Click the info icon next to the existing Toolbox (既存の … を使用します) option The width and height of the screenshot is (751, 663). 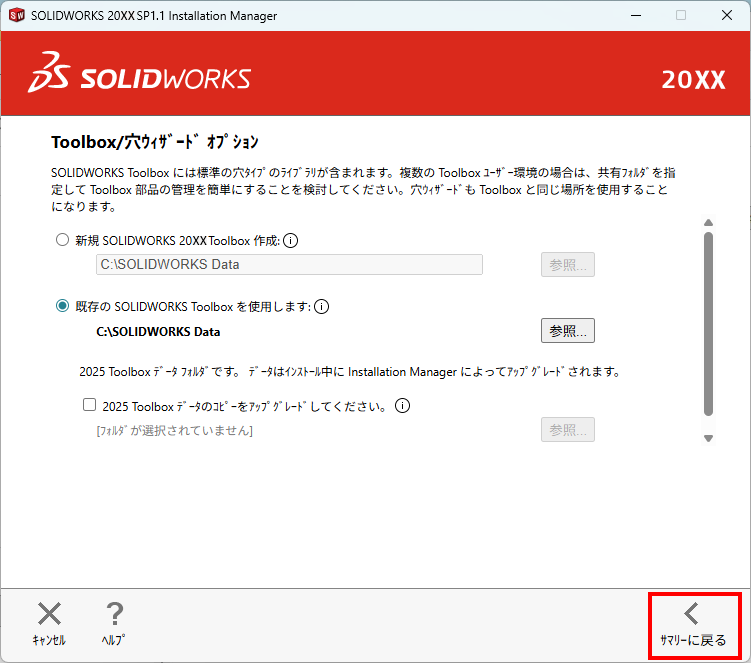point(321,306)
